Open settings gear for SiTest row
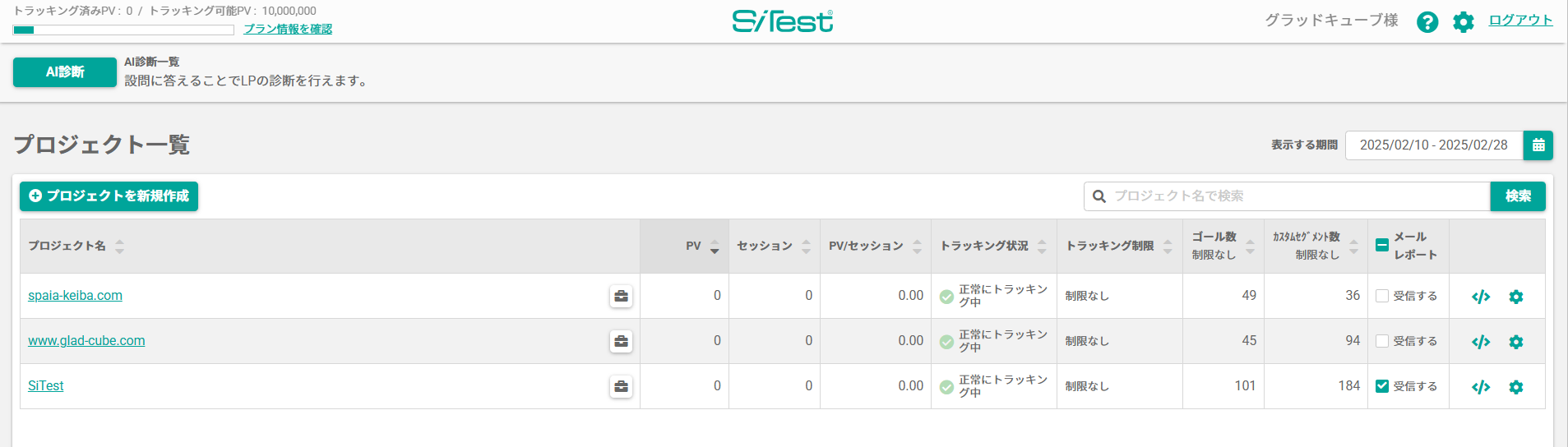Screen dimensions: 1568x447 point(1516,387)
